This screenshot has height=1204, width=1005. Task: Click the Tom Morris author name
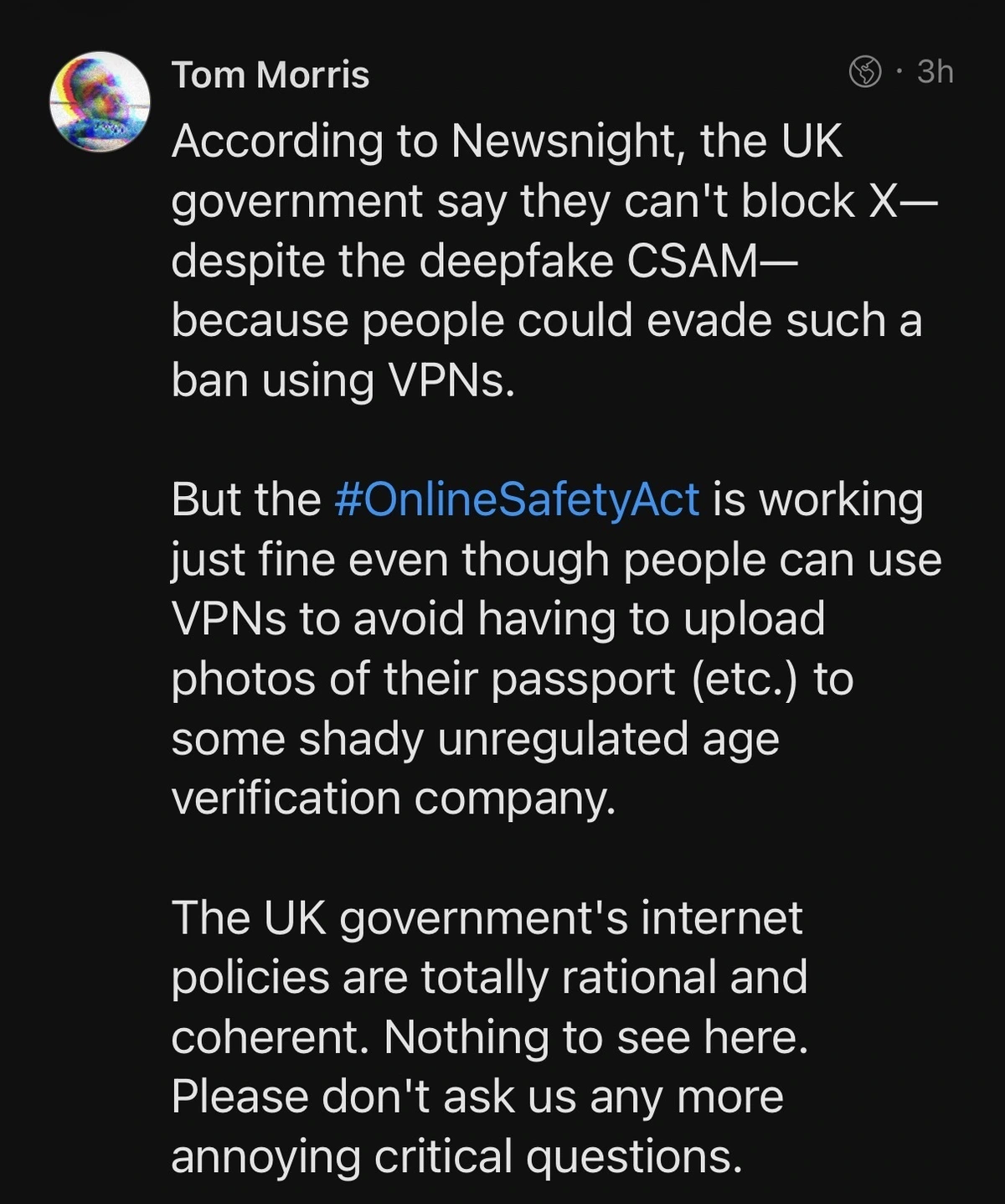tap(270, 75)
